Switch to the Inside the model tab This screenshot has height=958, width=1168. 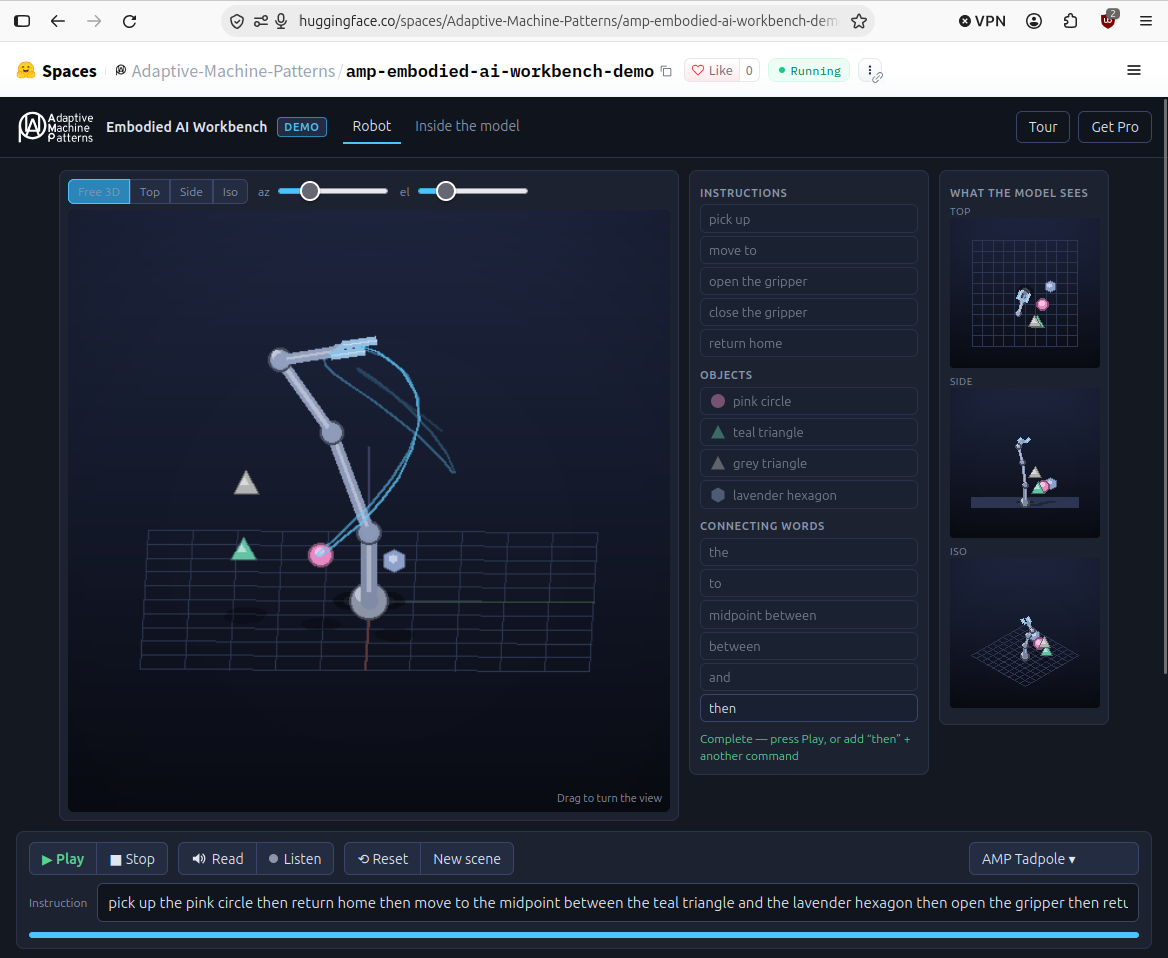tap(467, 126)
